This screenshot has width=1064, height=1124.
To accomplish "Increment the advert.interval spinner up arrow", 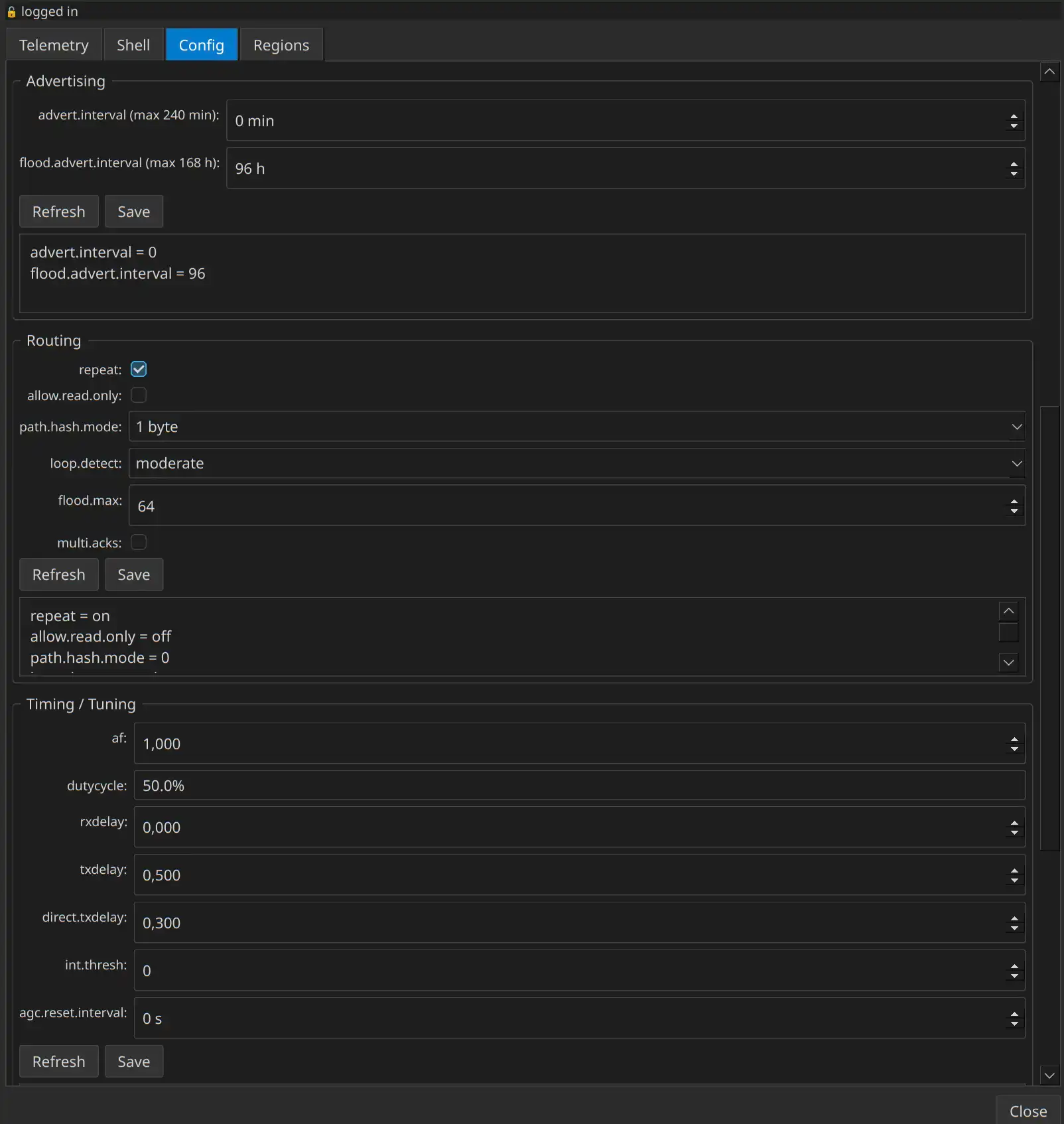I will 1014,115.
